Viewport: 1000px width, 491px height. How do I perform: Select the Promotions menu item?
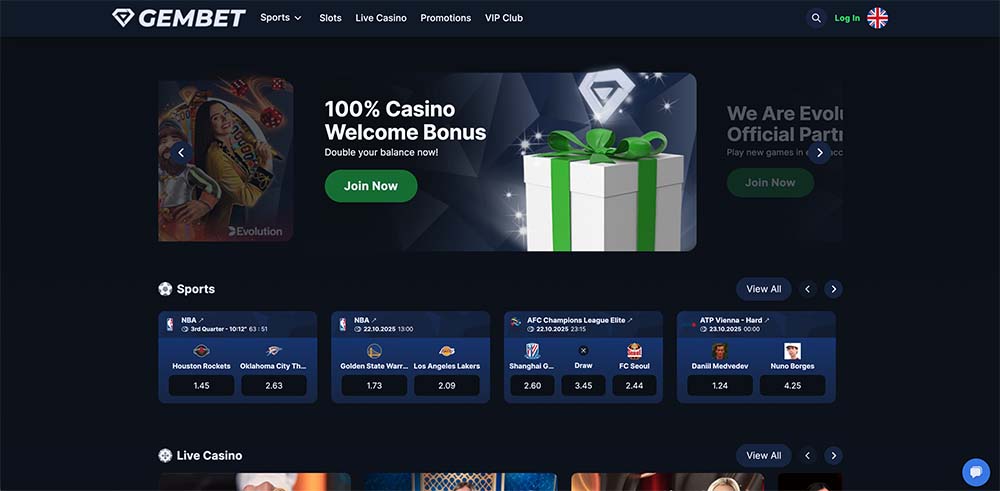tap(445, 18)
